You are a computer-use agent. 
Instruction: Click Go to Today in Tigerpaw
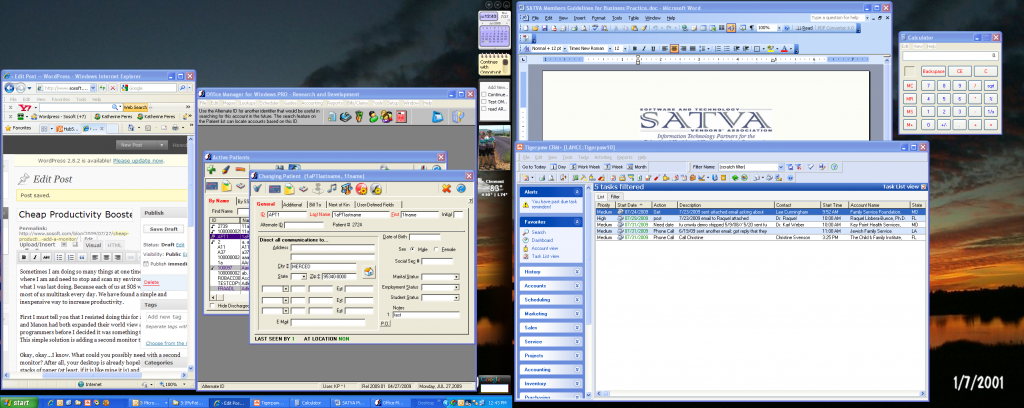pyautogui.click(x=534, y=166)
